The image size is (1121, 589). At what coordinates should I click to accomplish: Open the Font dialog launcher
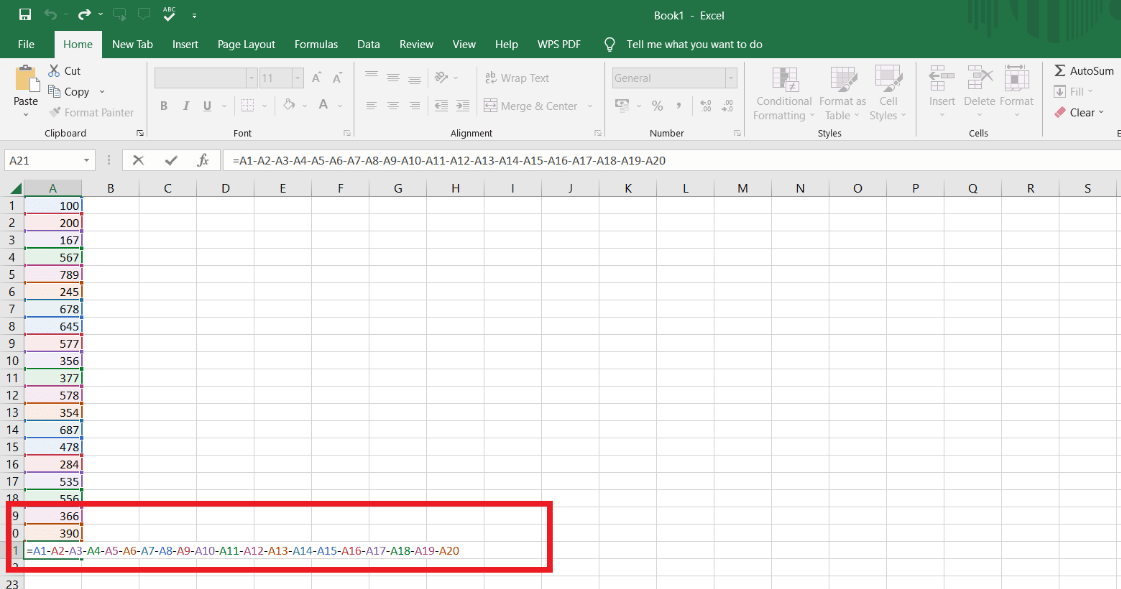click(x=347, y=133)
